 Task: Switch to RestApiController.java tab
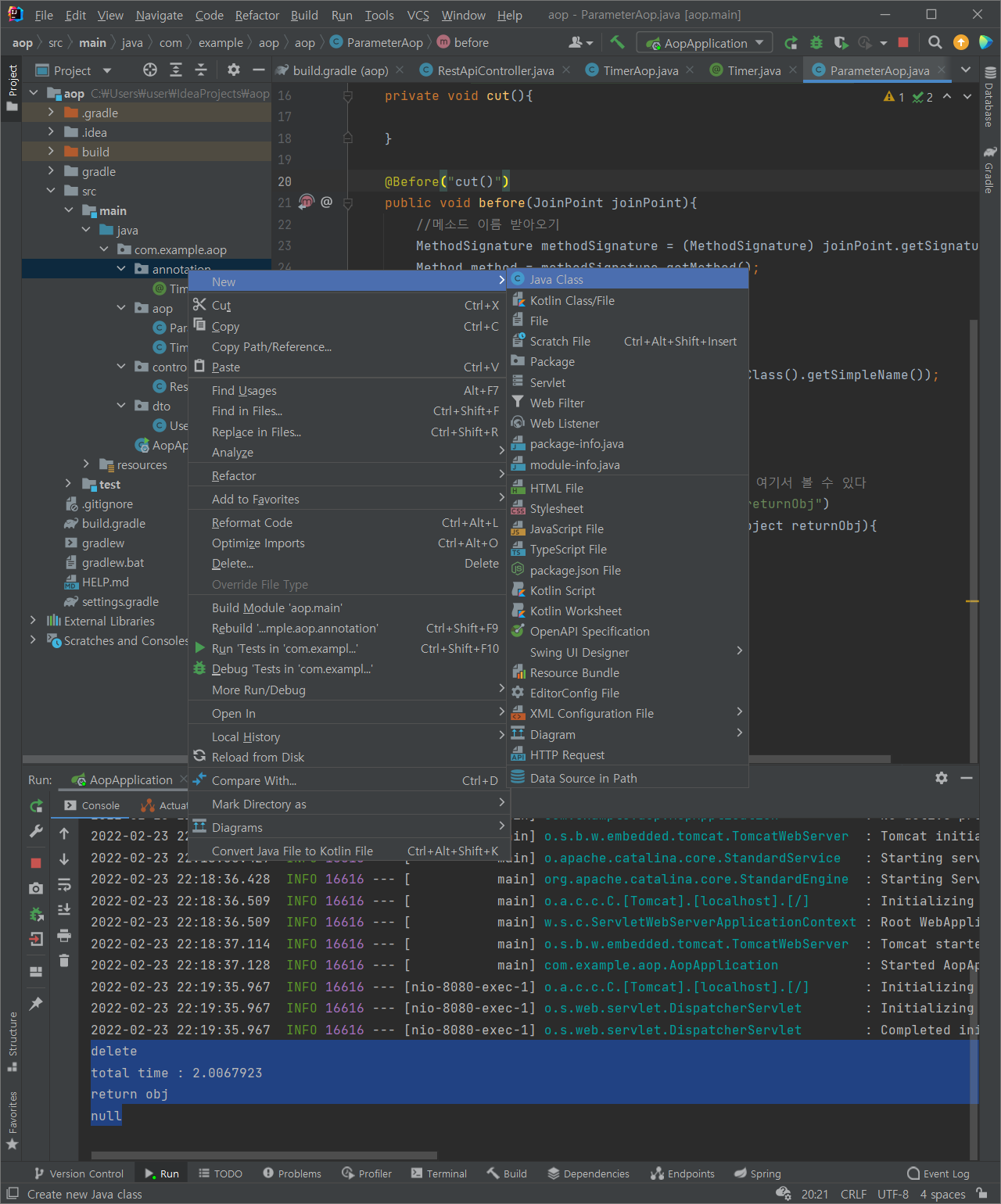496,70
